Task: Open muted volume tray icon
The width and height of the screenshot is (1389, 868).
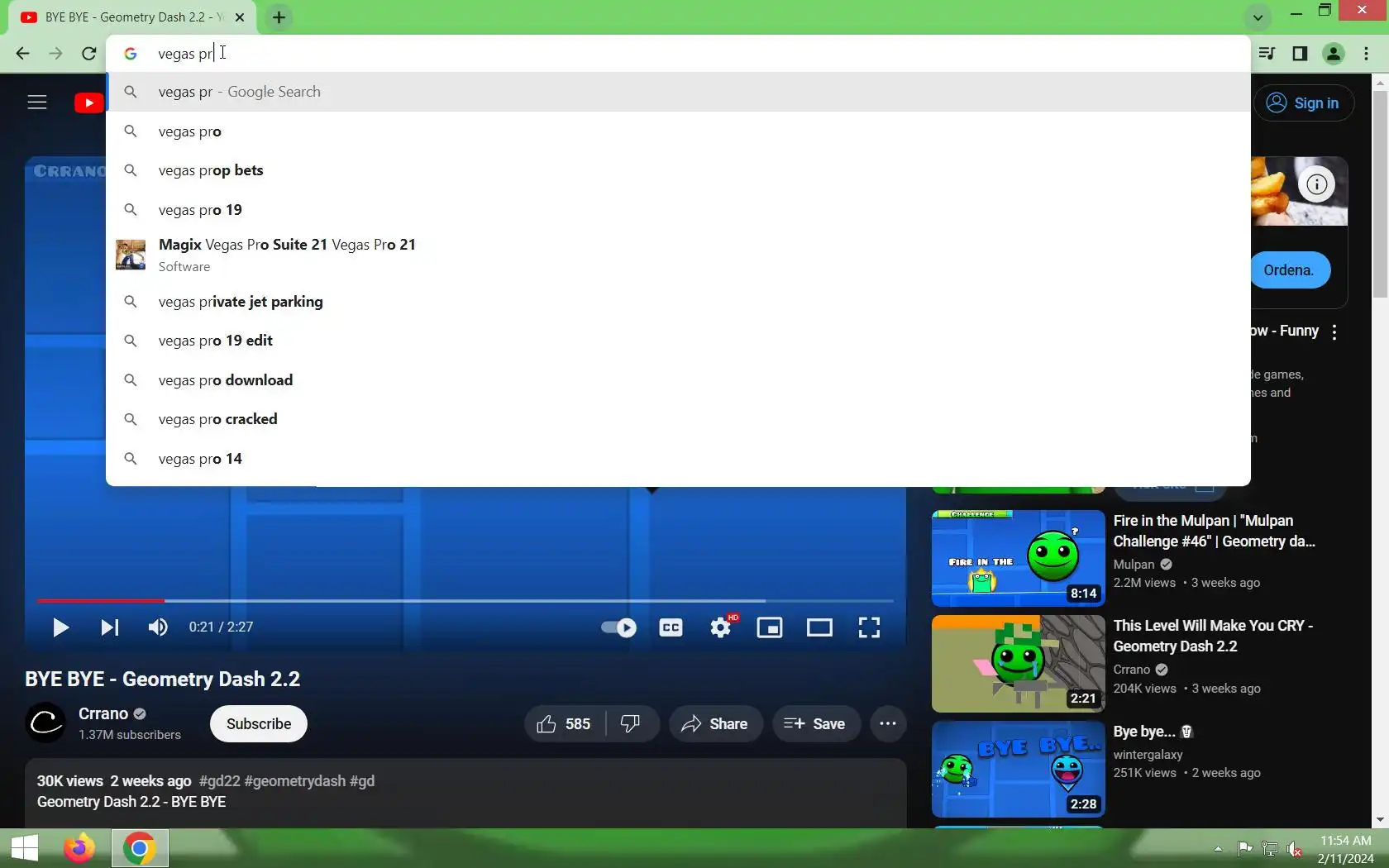Action: click(1296, 849)
